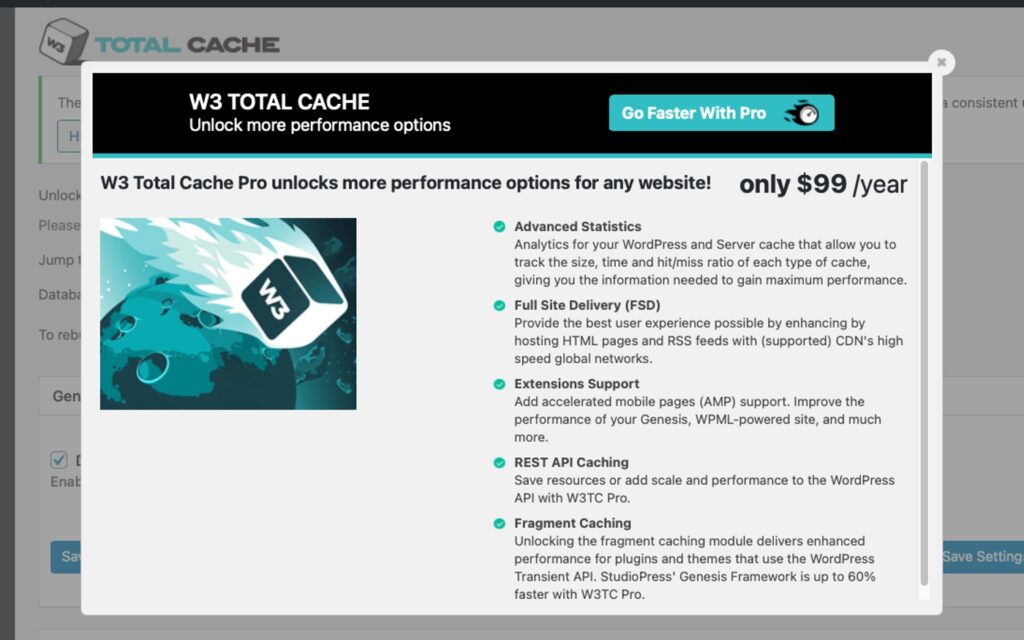Click the flaming speedometer icon in the banner

(x=802, y=113)
